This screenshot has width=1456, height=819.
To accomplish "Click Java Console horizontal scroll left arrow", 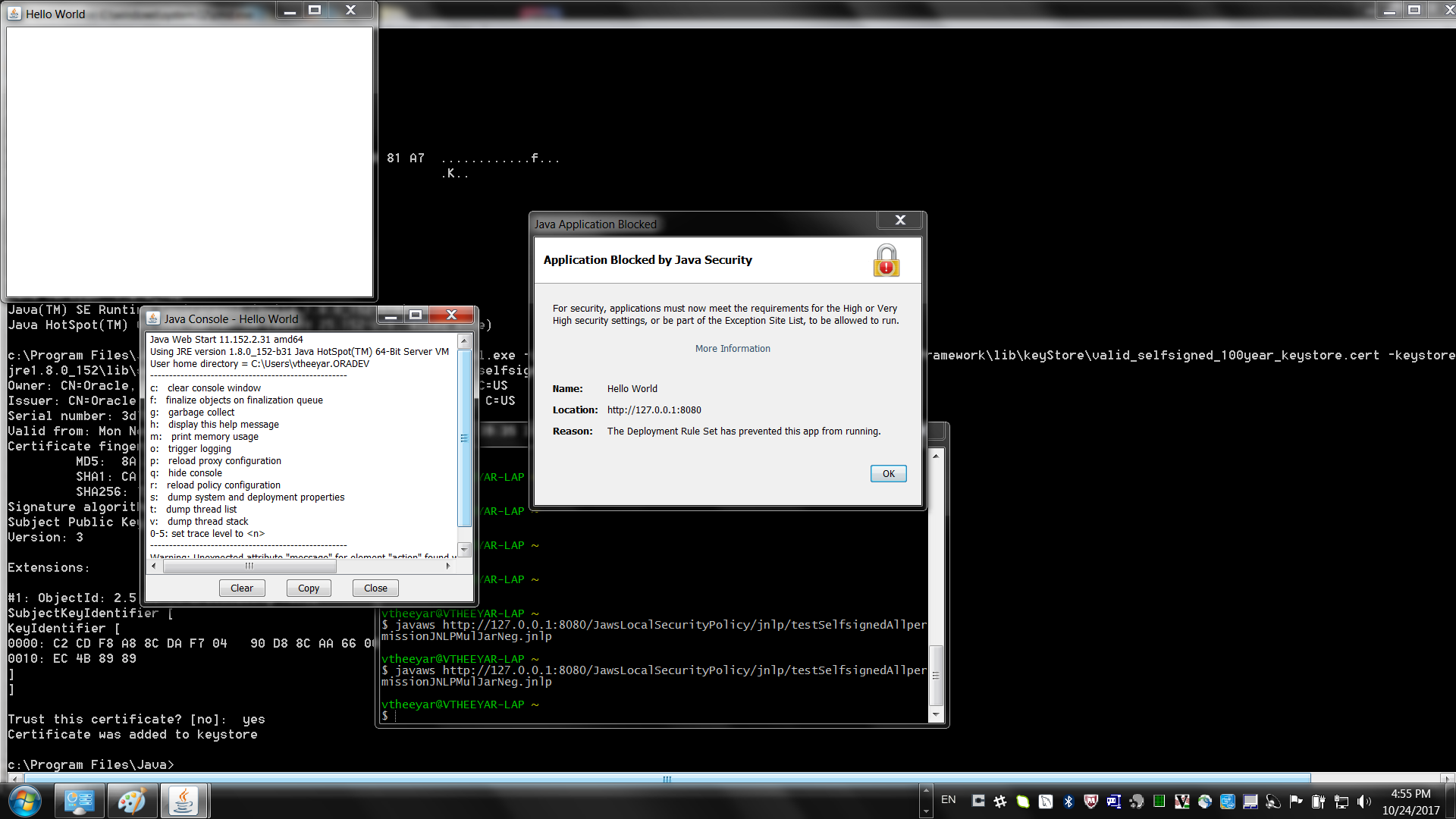I will pyautogui.click(x=154, y=566).
